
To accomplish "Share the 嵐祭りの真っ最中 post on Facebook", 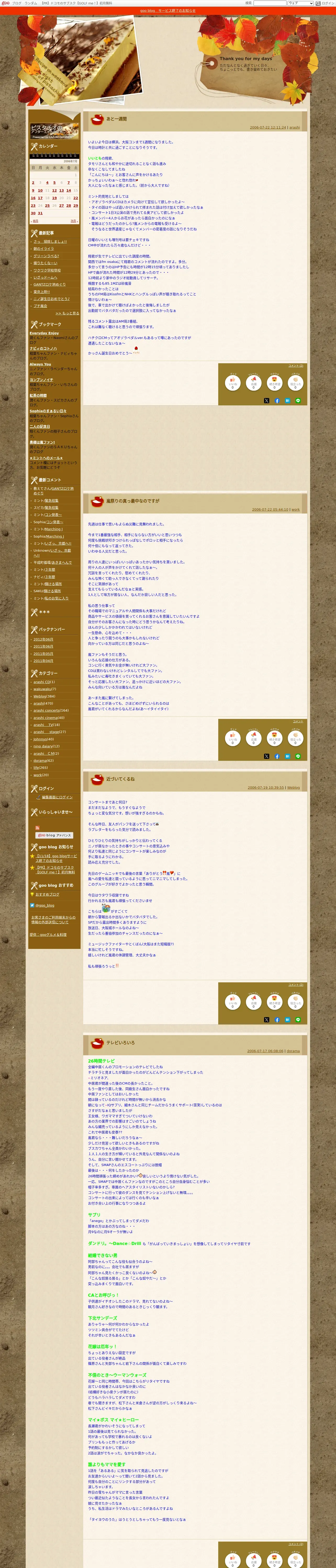I will tap(277, 756).
